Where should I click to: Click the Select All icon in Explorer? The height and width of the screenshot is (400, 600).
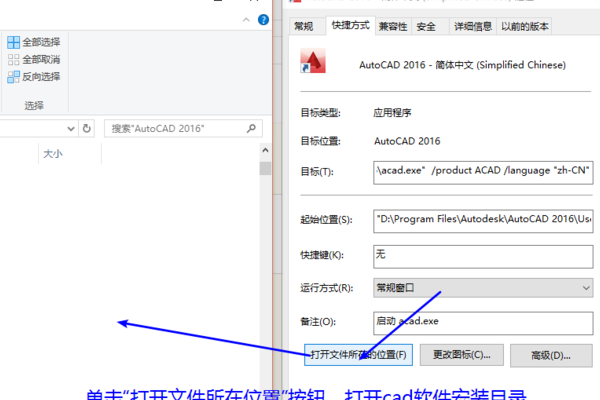pyautogui.click(x=13, y=42)
